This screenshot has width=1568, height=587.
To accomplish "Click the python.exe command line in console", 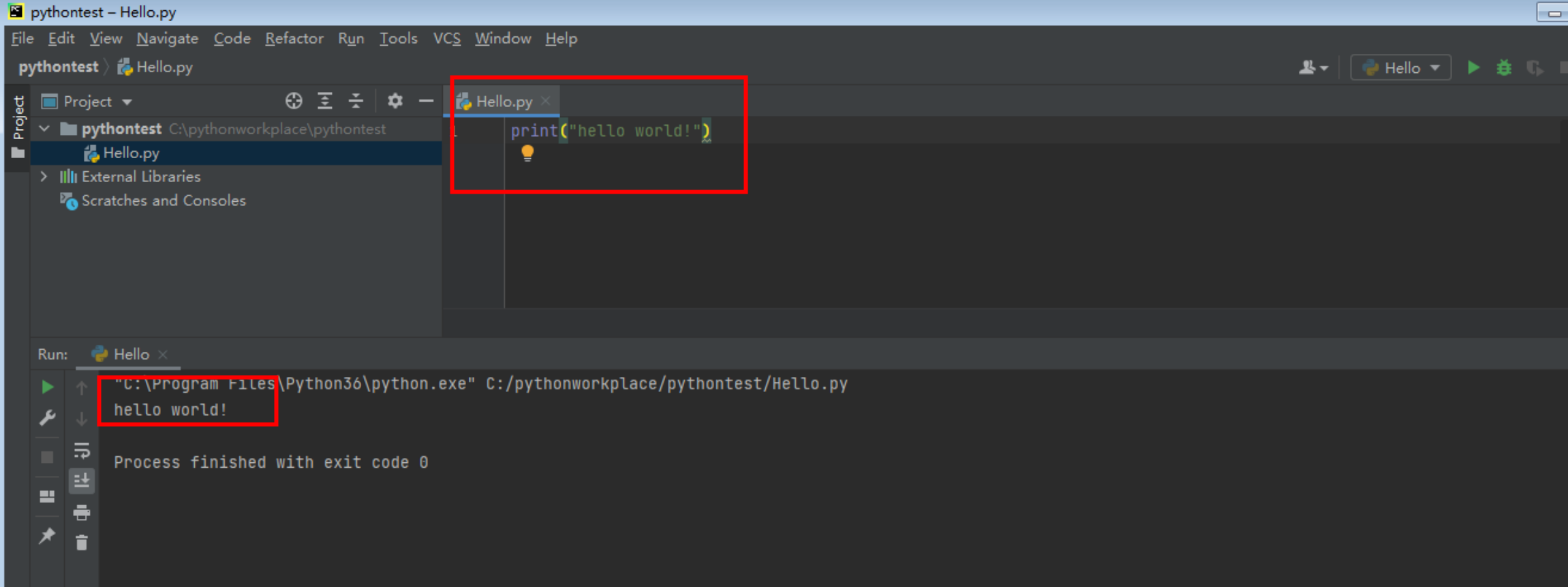I will tap(480, 384).
